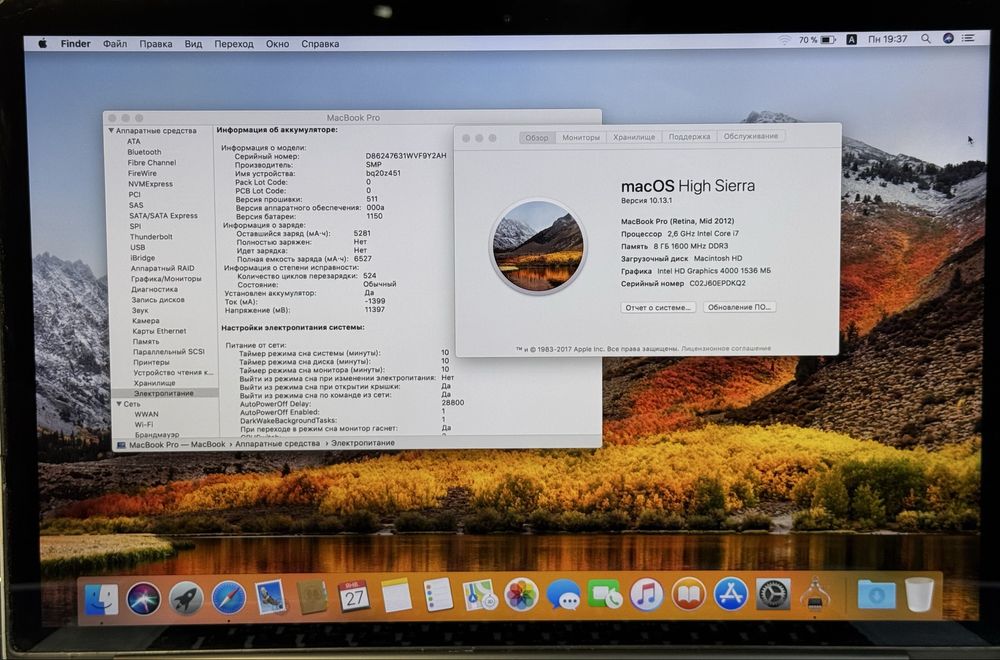Switch to the Поддержка tab
This screenshot has height=660, width=1000.
point(689,136)
